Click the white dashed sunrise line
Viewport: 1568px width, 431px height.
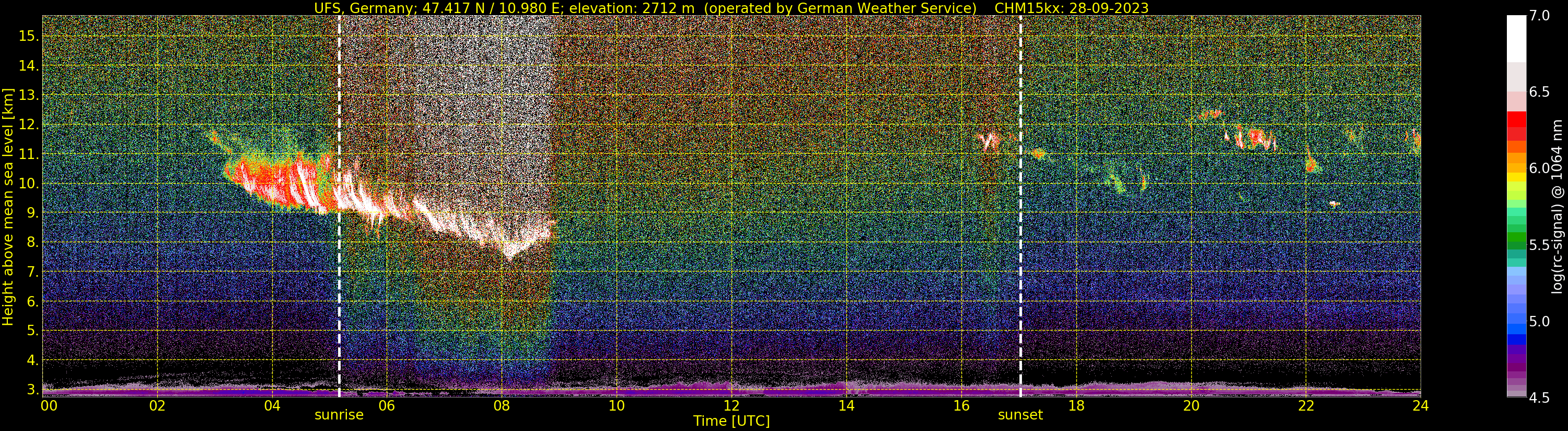(x=339, y=206)
